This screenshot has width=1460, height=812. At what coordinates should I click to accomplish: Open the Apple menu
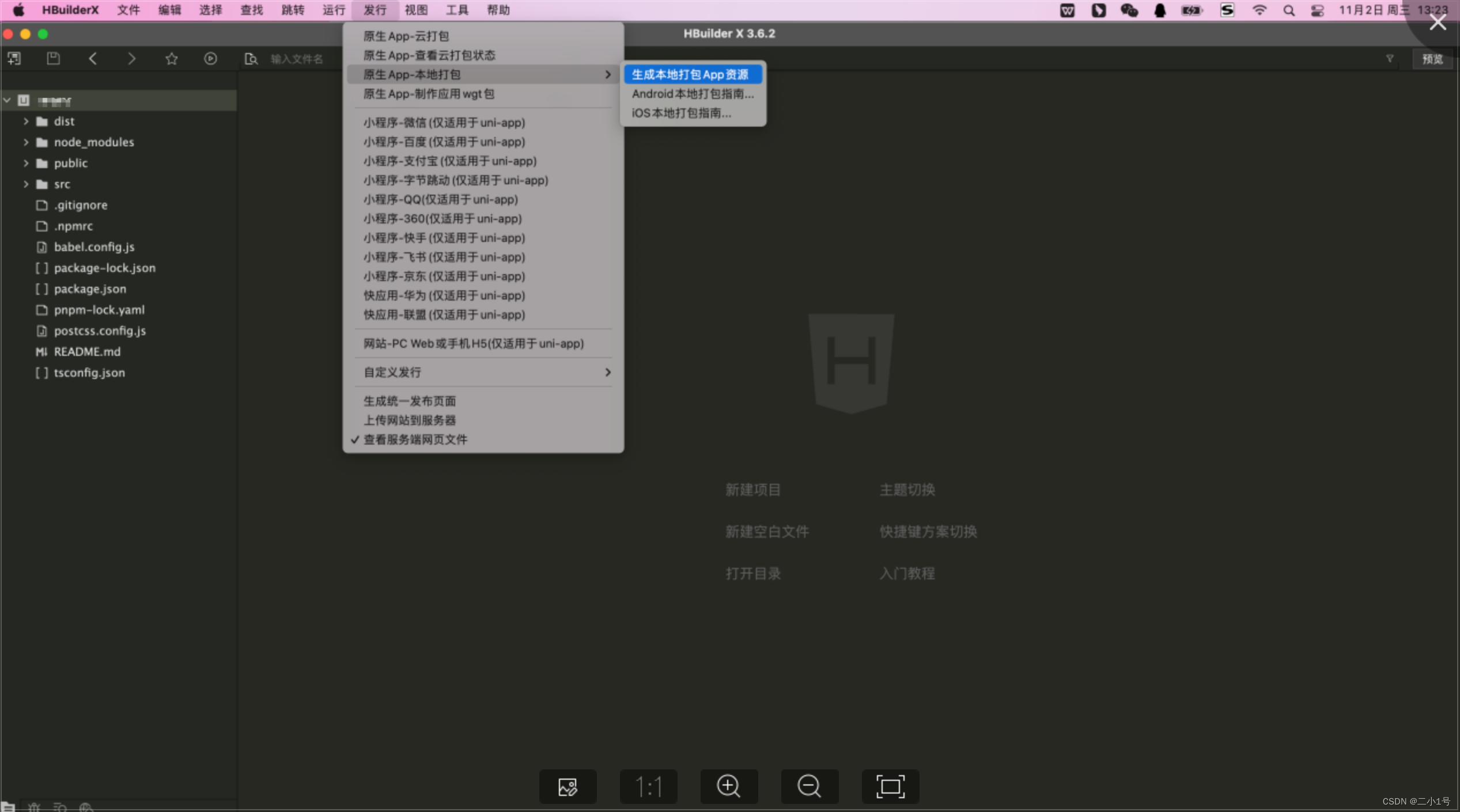pyautogui.click(x=18, y=10)
